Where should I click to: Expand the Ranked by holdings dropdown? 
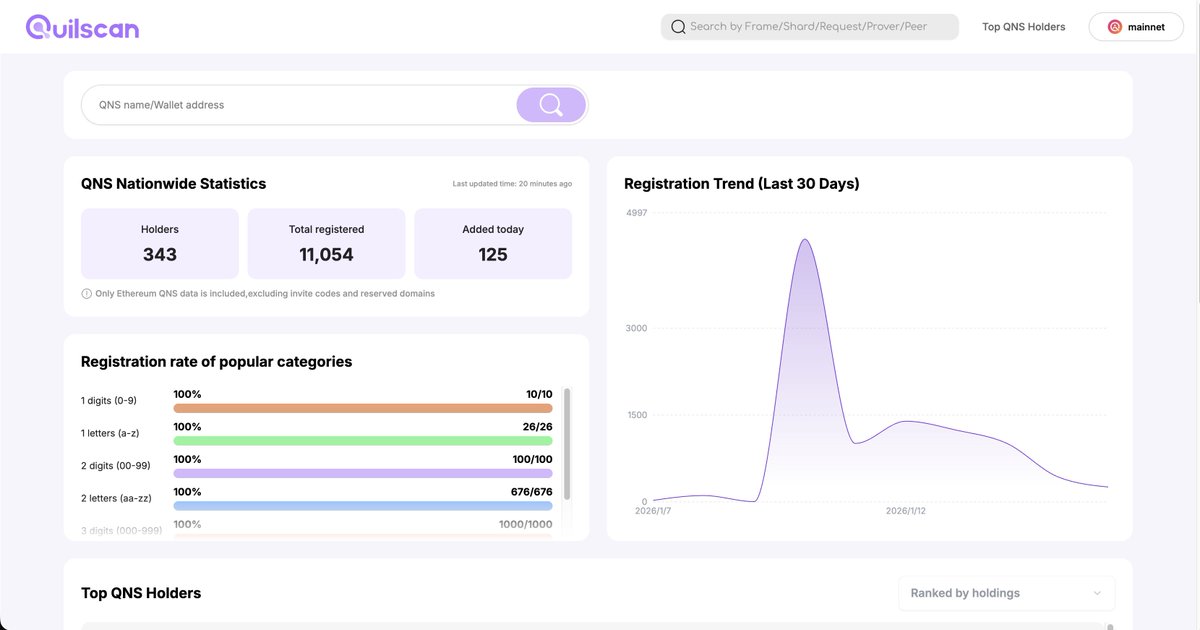(1006, 593)
